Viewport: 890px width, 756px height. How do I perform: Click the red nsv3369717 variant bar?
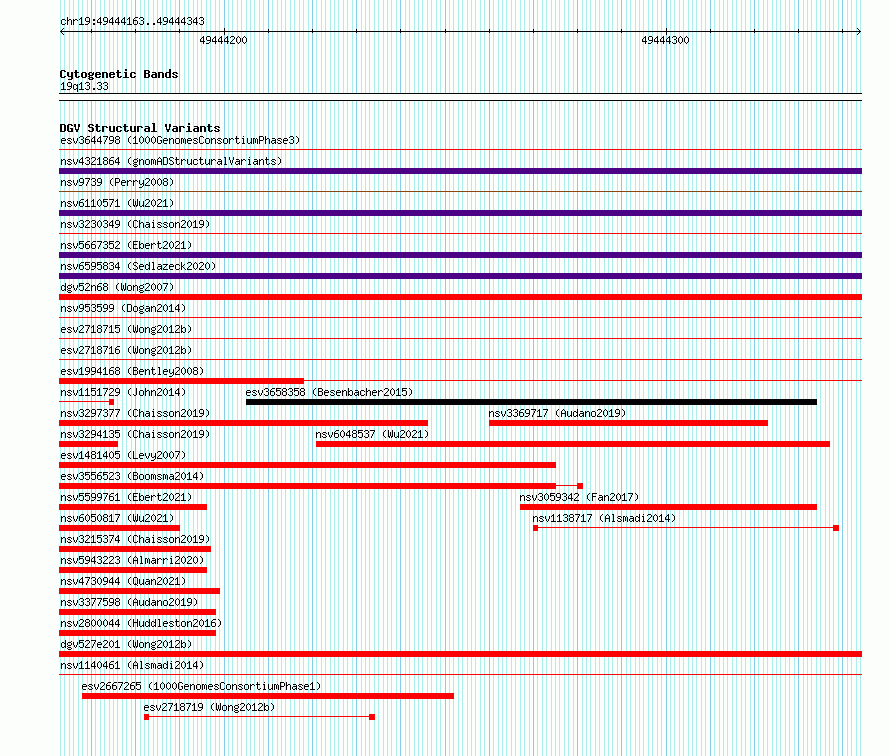click(628, 423)
